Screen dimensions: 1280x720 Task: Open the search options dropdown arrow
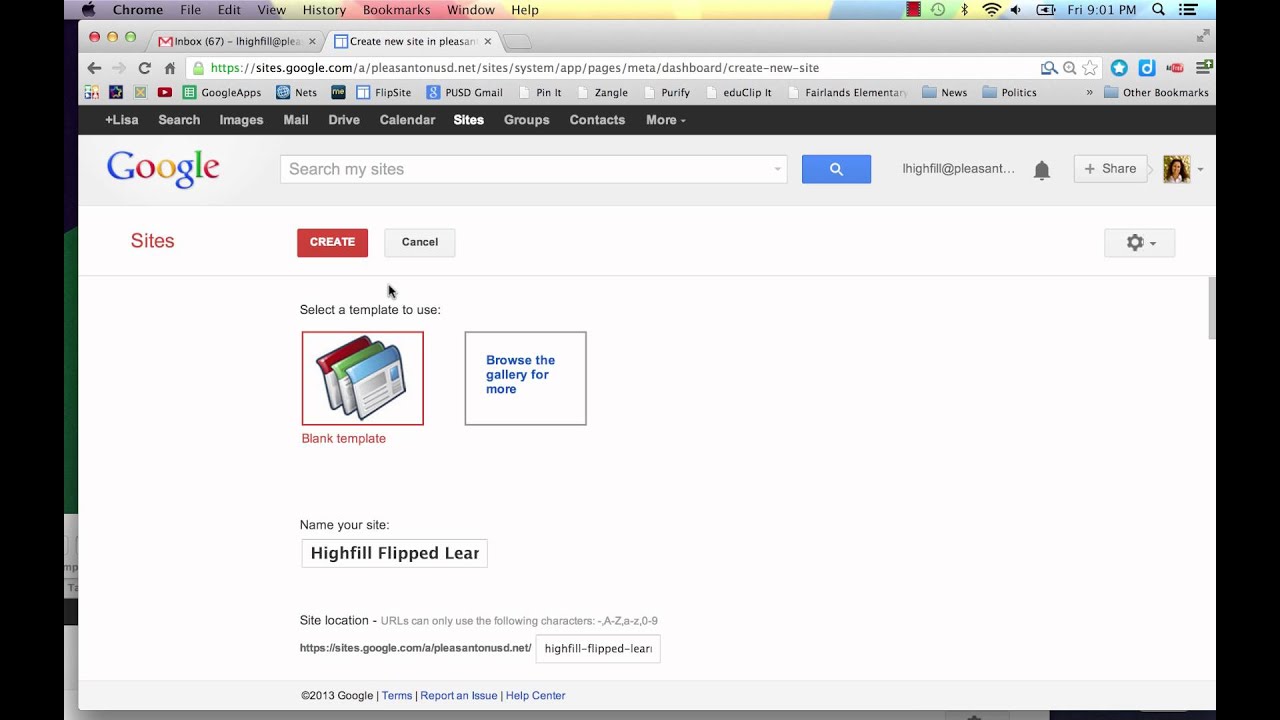[777, 169]
